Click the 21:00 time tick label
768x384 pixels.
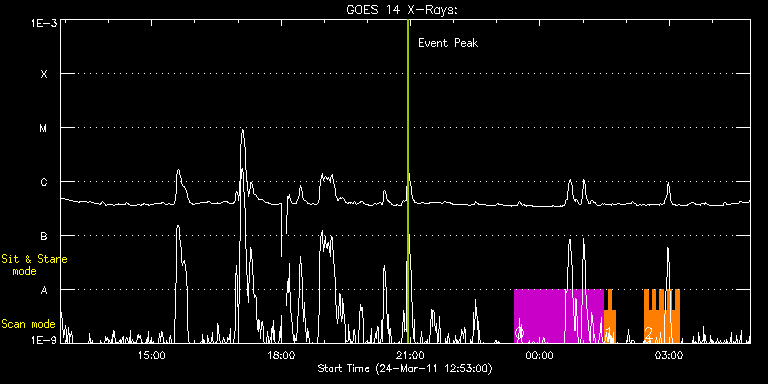410,355
